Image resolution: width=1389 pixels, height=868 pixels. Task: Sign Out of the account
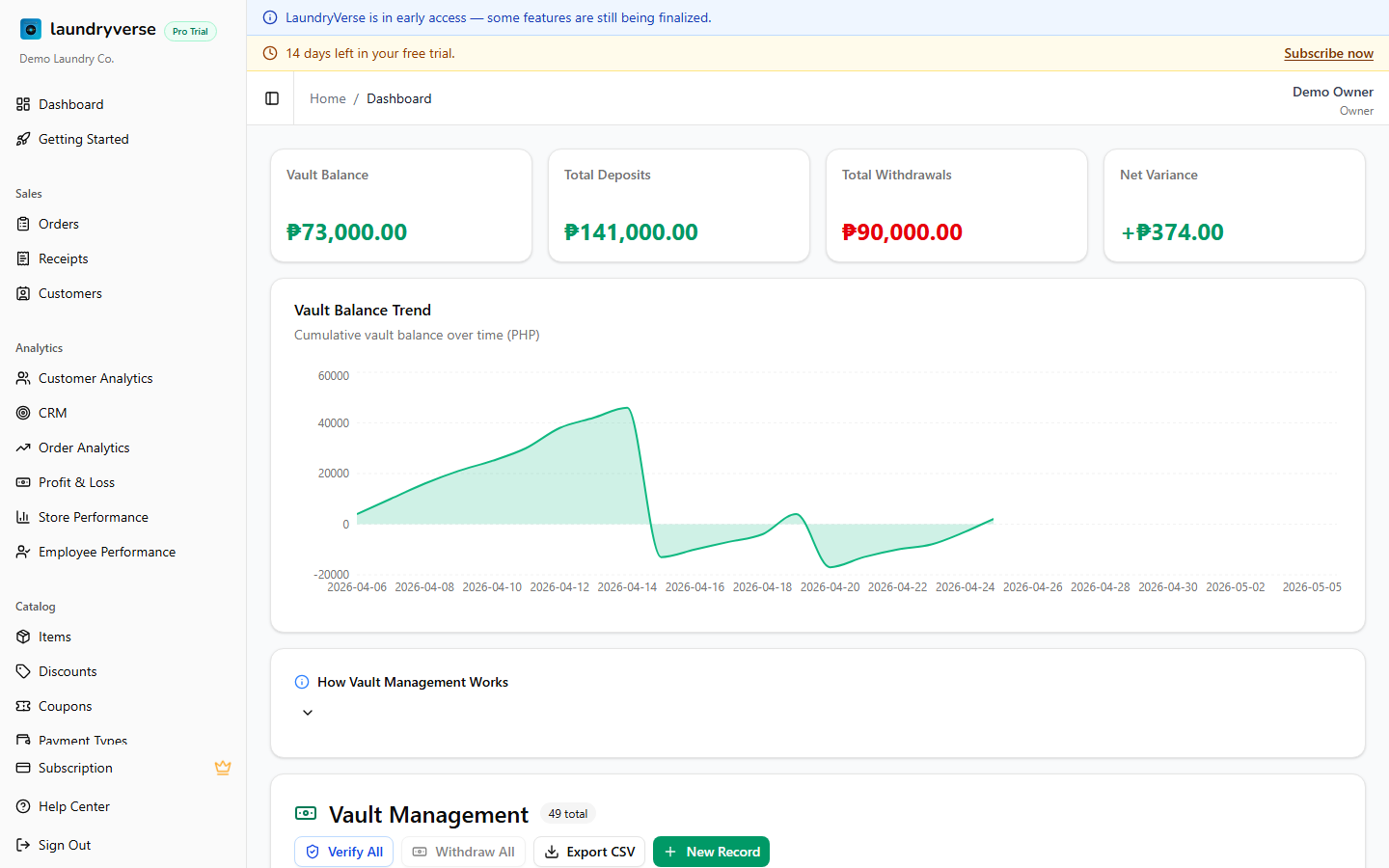[123, 845]
